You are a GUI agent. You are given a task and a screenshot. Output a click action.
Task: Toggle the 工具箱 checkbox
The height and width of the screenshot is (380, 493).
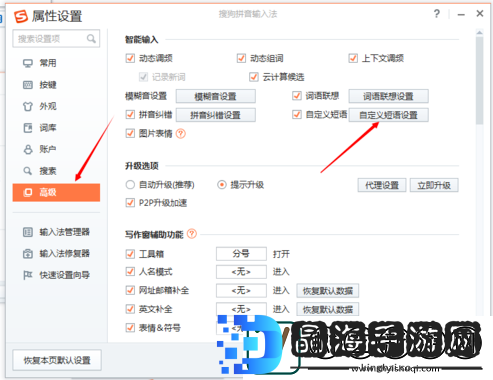pyautogui.click(x=130, y=254)
